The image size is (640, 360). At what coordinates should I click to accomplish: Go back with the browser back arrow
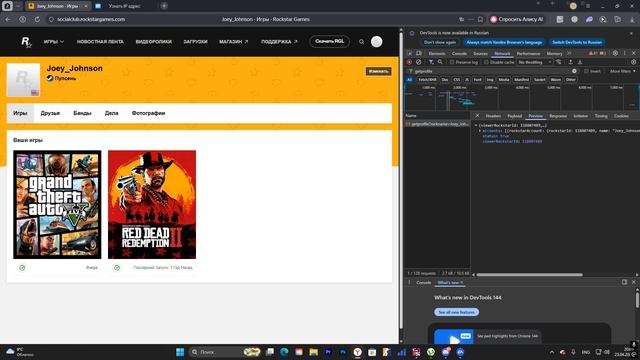click(x=8, y=19)
